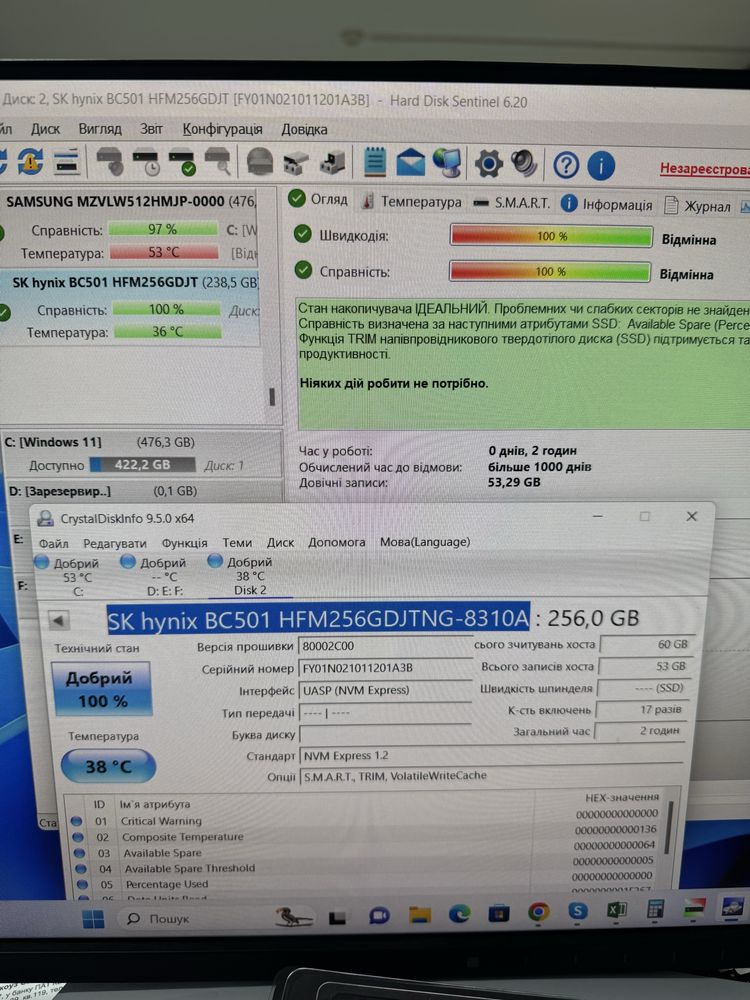
Task: Open the disk test icon with gear
Action: (x=110, y=161)
